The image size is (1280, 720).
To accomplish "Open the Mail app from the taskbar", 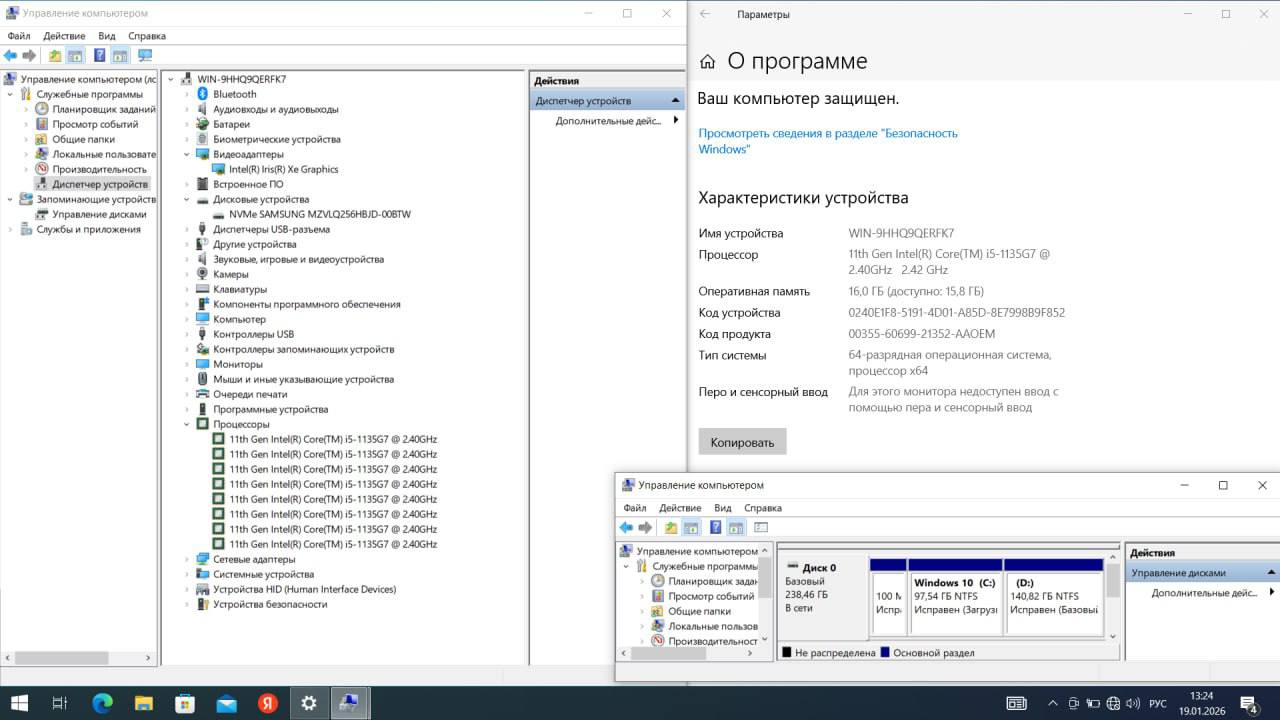I will pos(226,703).
